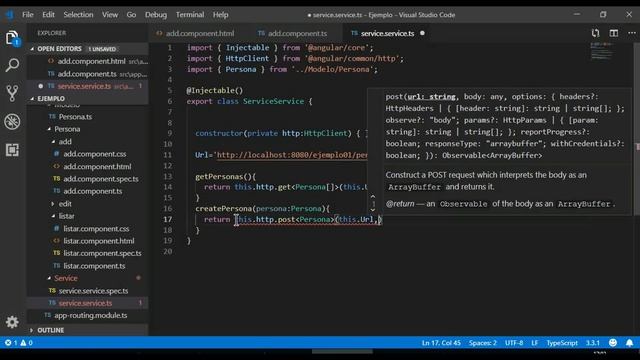The height and width of the screenshot is (360, 640).
Task: Open the File menu
Action: click(28, 15)
